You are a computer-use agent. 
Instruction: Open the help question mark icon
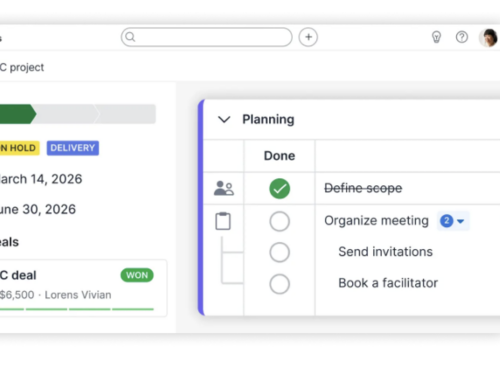462,37
